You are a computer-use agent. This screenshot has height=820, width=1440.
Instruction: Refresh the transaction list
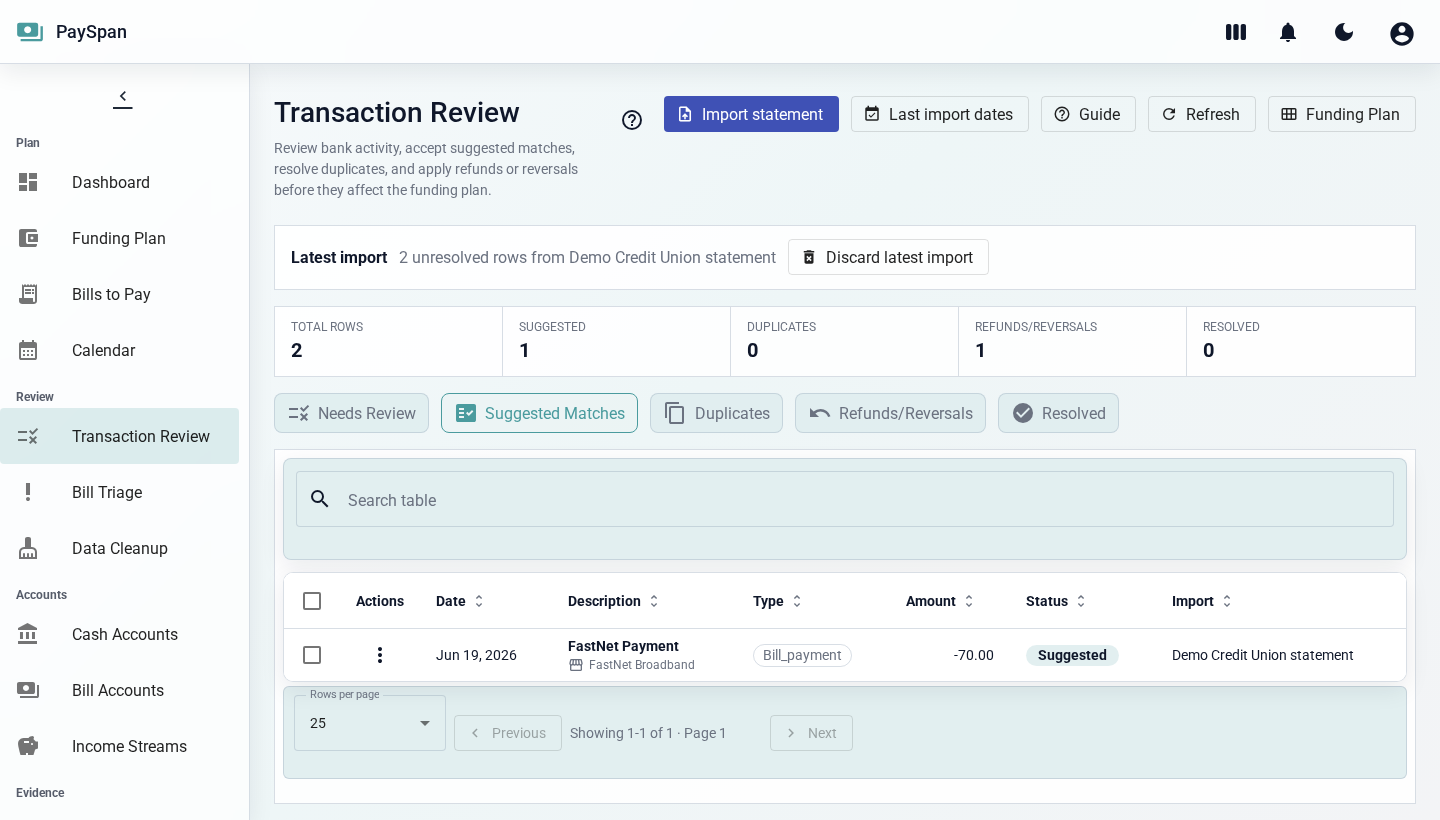click(1201, 114)
